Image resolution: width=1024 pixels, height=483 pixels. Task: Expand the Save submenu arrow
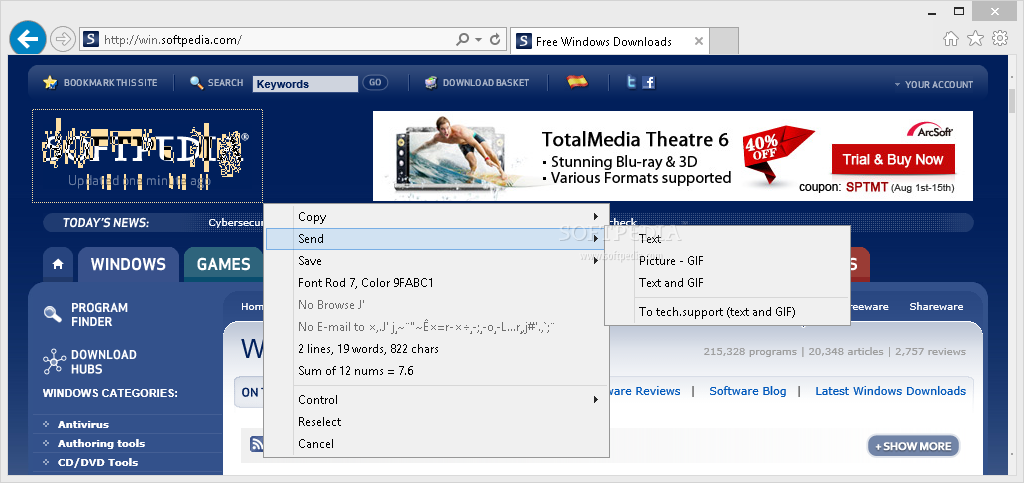pyautogui.click(x=596, y=260)
